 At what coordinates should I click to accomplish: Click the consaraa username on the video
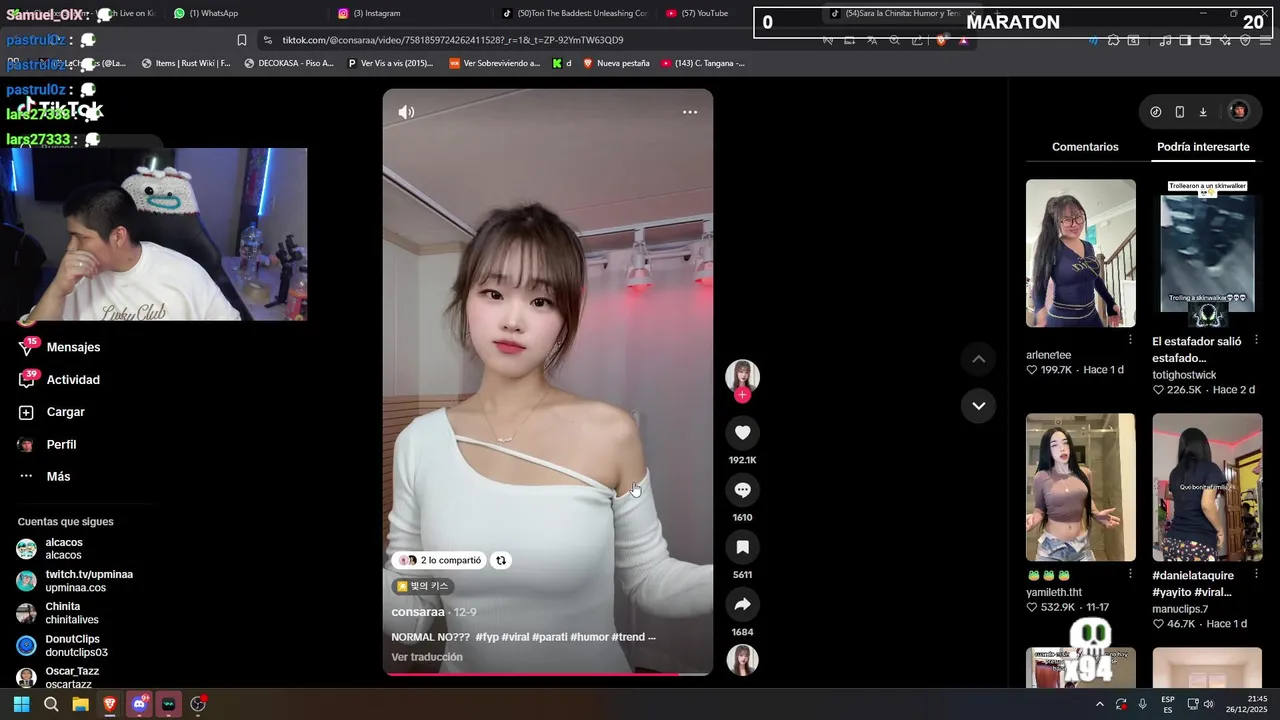(418, 612)
